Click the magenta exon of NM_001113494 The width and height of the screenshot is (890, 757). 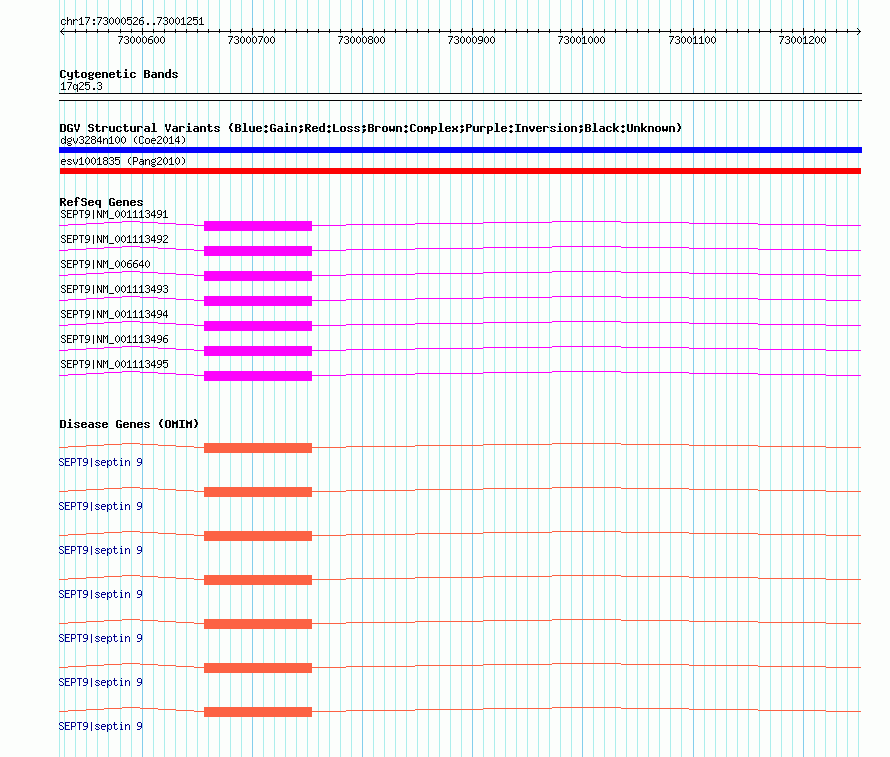click(258, 326)
